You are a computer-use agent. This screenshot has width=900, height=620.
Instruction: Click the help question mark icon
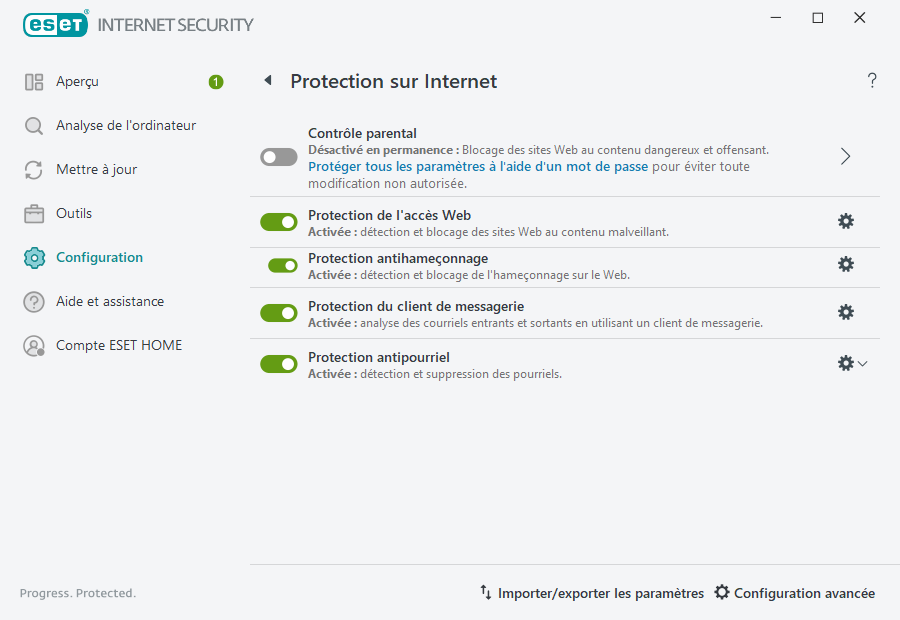click(x=871, y=80)
